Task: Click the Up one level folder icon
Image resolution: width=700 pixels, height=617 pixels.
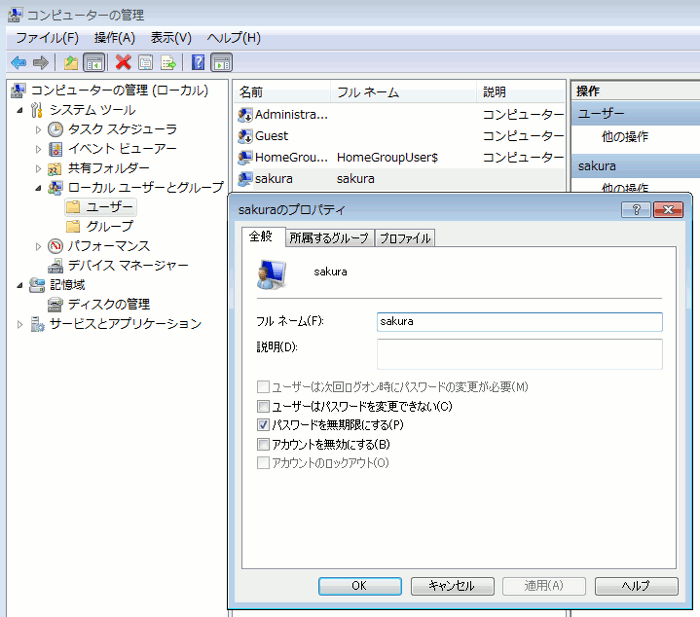Action: pos(71,62)
